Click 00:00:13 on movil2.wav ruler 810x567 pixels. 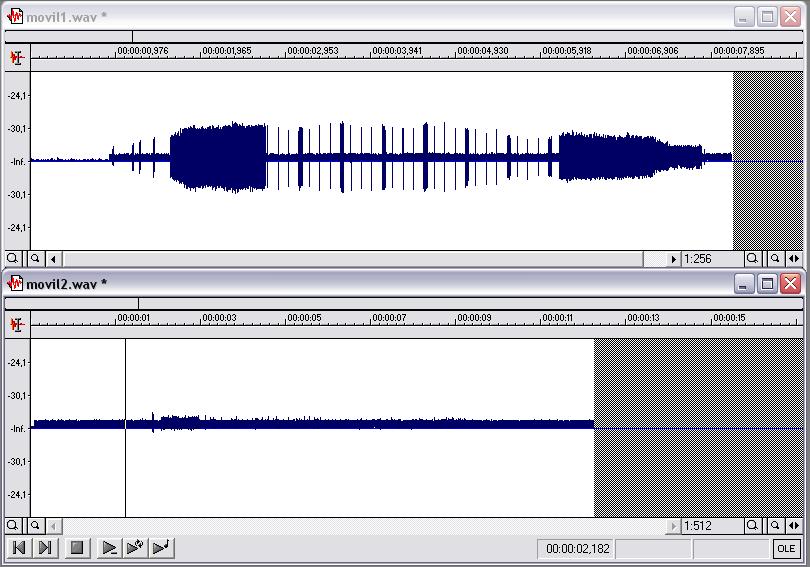coord(644,318)
